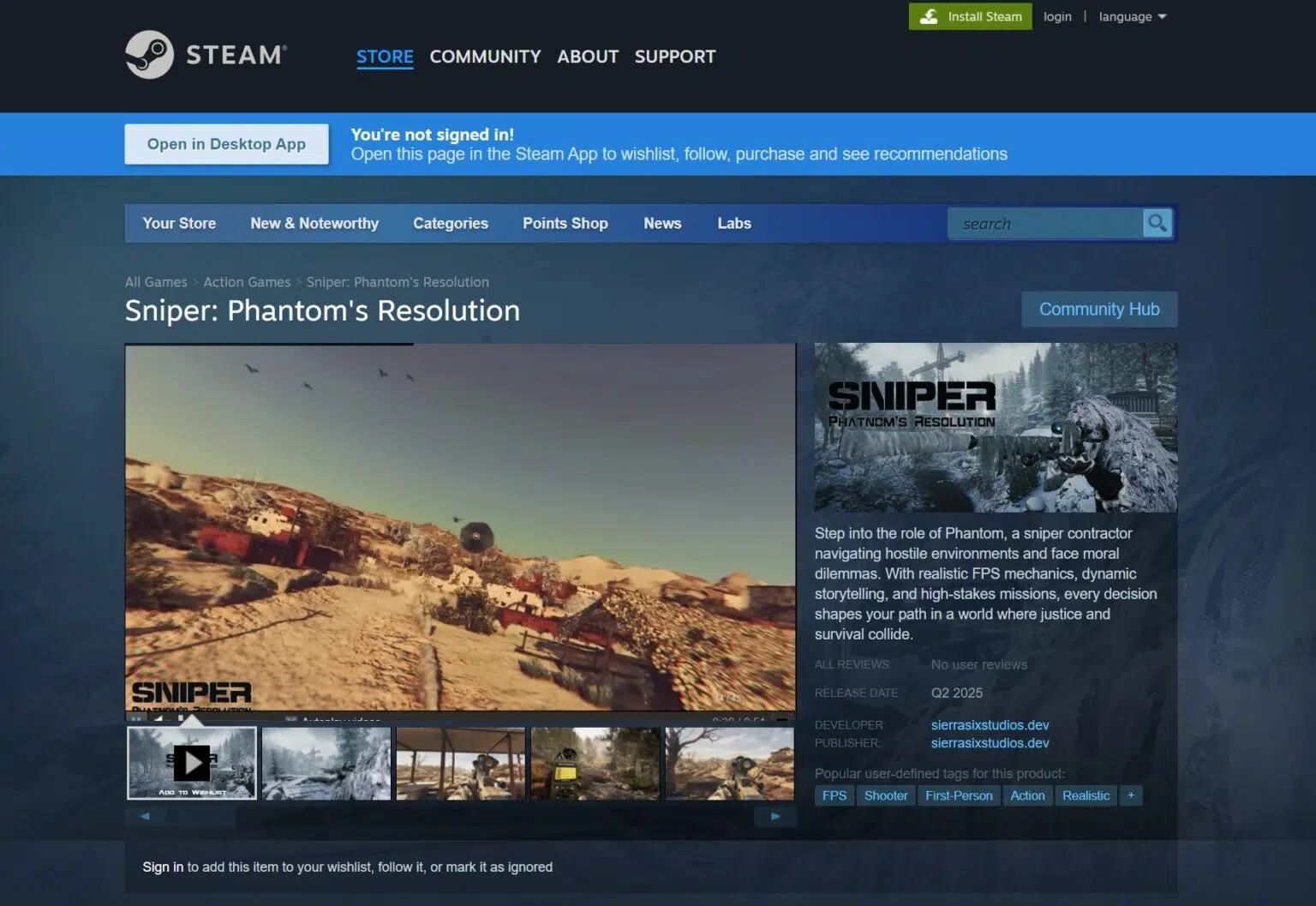Open the Your Store menu
Viewport: 1316px width, 906px height.
[x=179, y=223]
